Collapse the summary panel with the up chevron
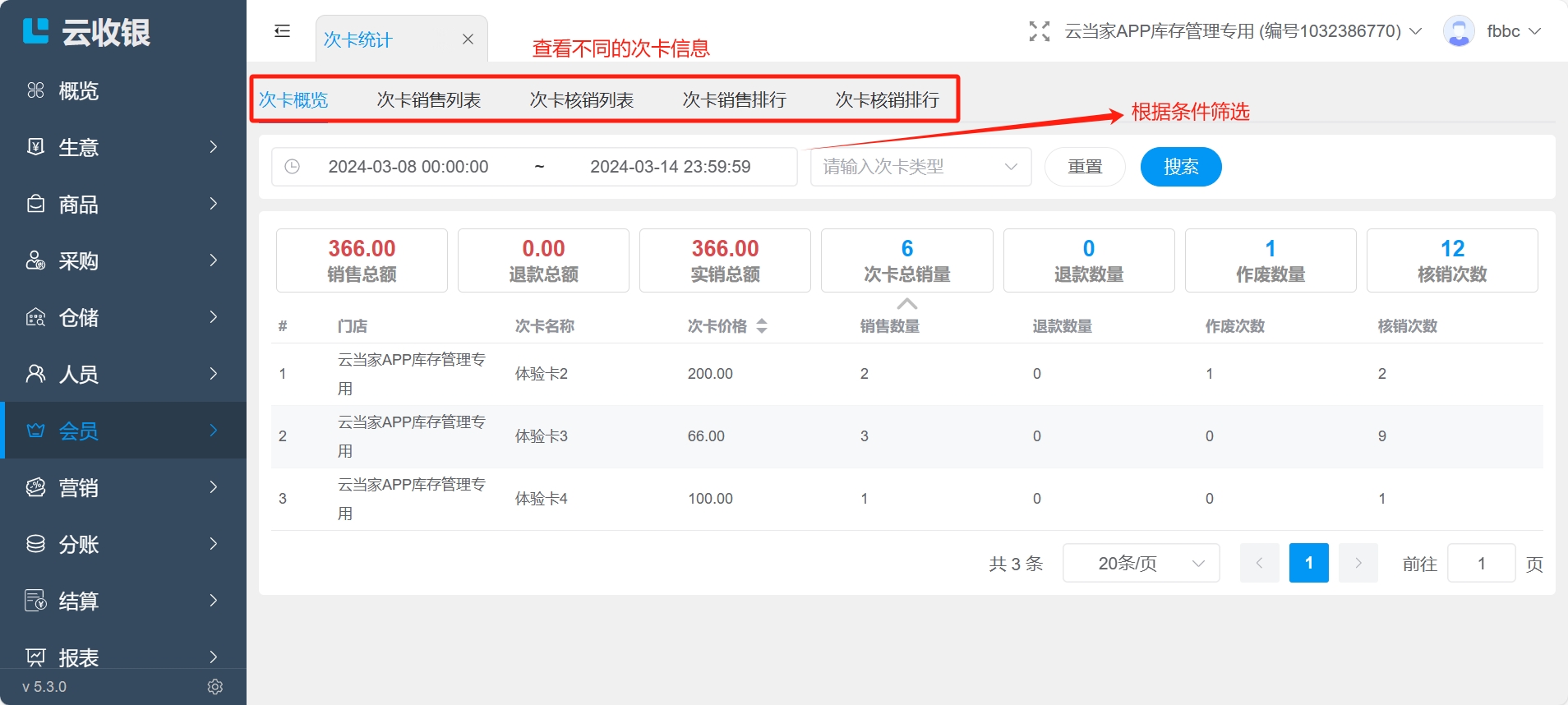 tap(906, 304)
